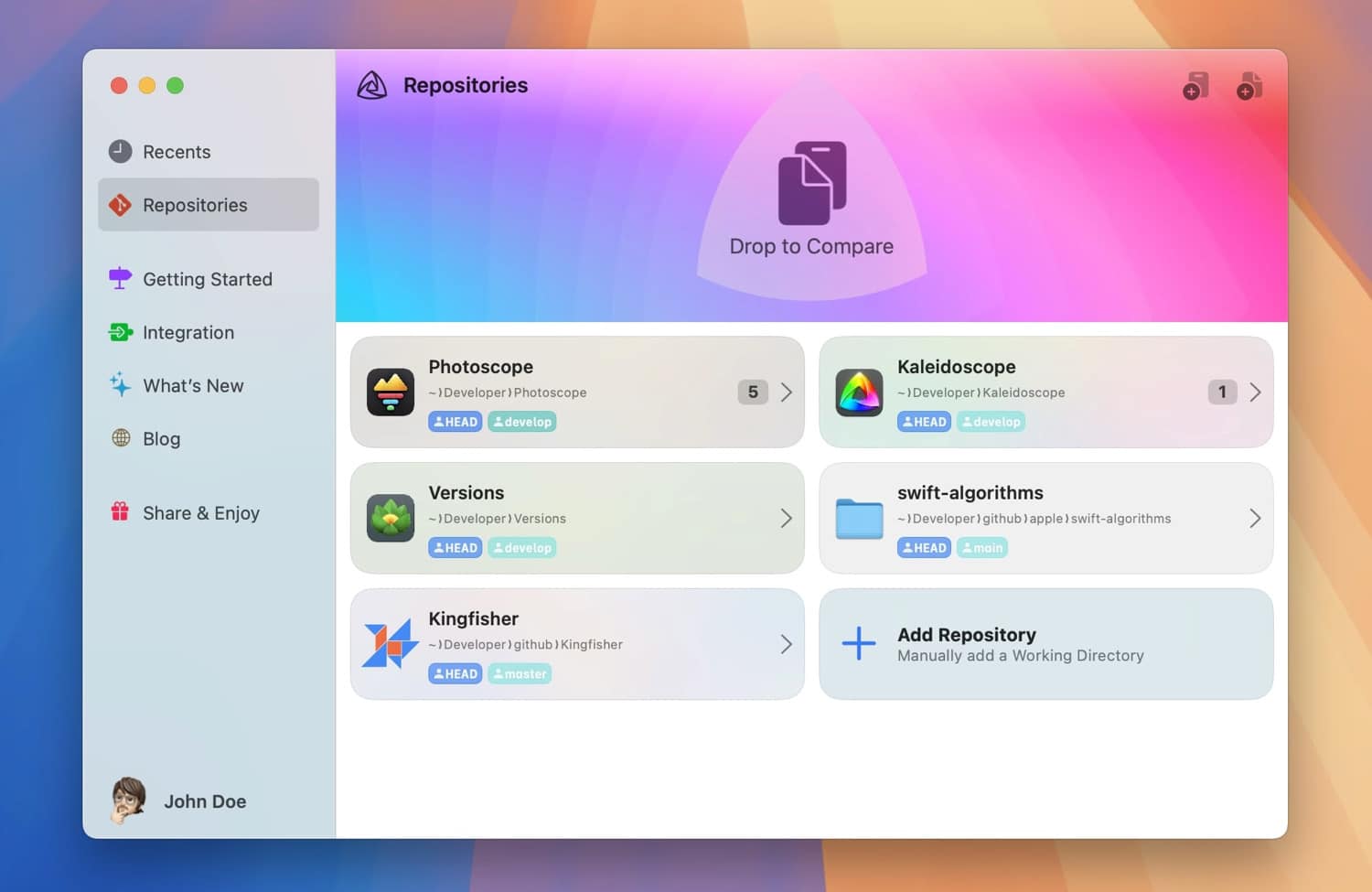Click Photoscope's HEAD tag
Viewport: 1372px width, 892px height.
[456, 422]
